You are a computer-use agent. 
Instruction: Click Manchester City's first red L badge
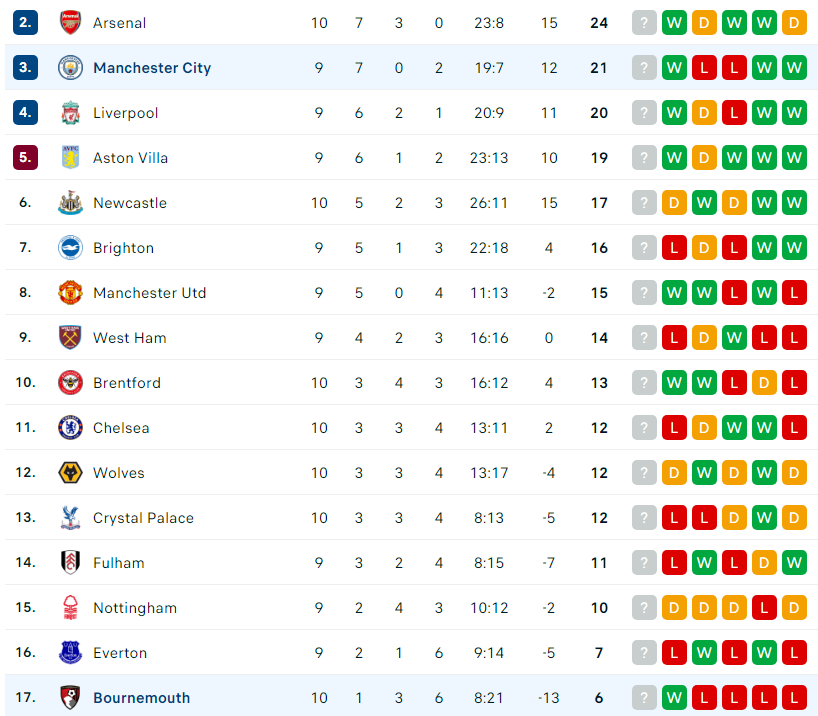point(704,67)
